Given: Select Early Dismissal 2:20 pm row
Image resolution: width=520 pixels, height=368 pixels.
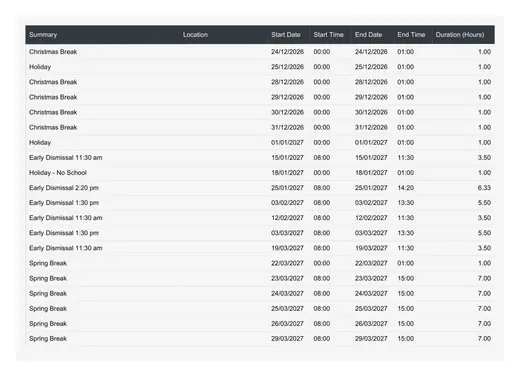Looking at the screenshot, I should click(260, 188).
